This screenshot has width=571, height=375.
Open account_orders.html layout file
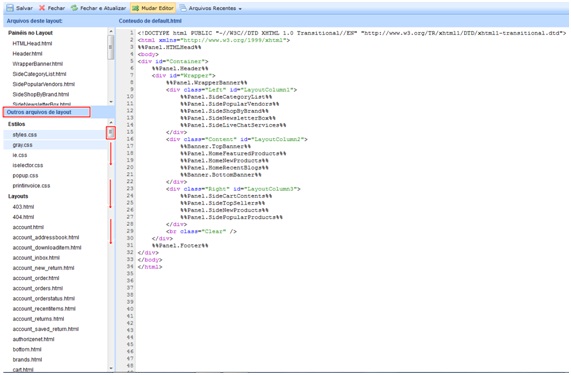[x=38, y=288]
